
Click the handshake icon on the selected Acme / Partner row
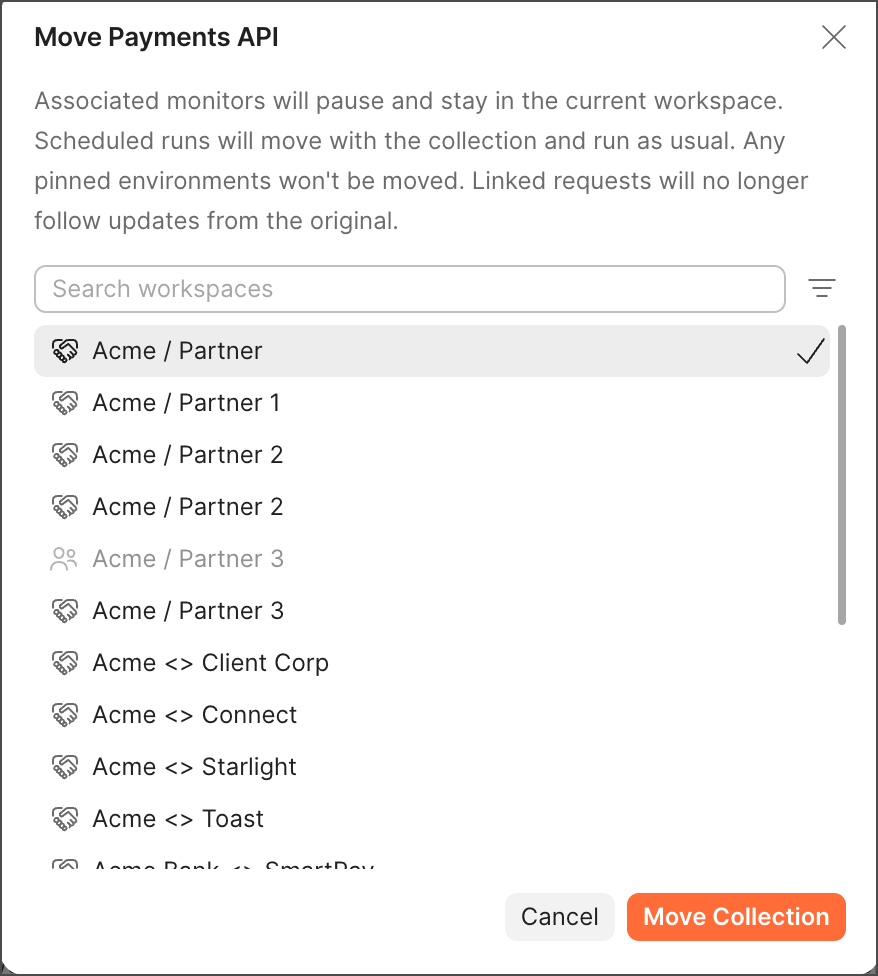point(64,351)
